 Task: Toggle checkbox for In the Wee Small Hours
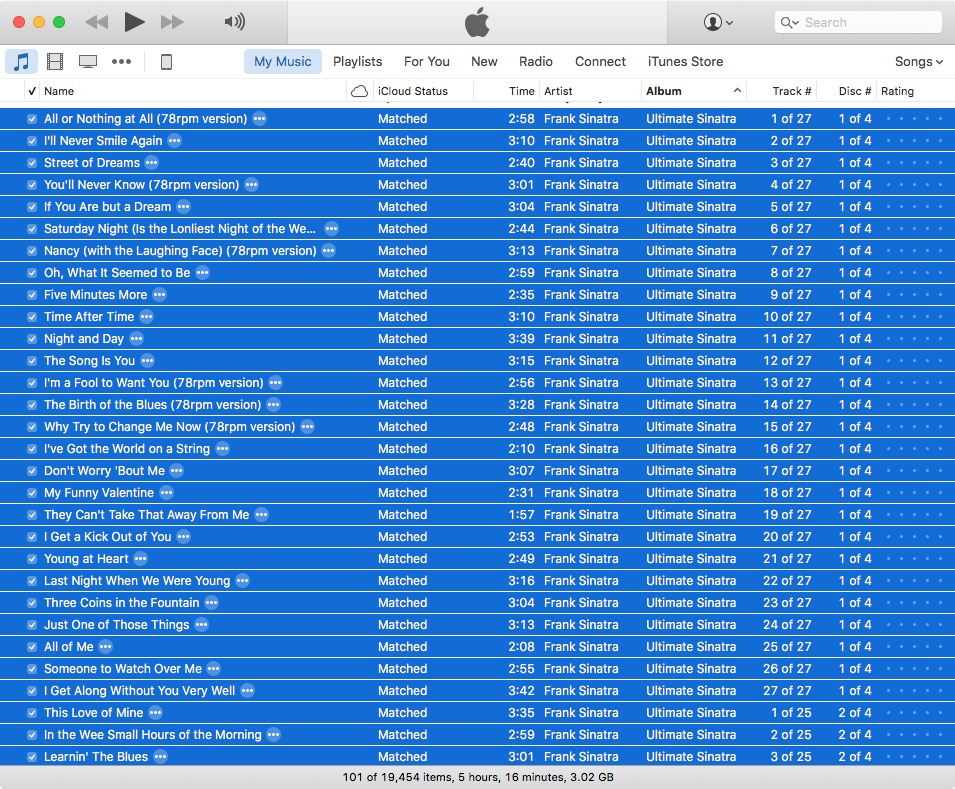click(32, 735)
